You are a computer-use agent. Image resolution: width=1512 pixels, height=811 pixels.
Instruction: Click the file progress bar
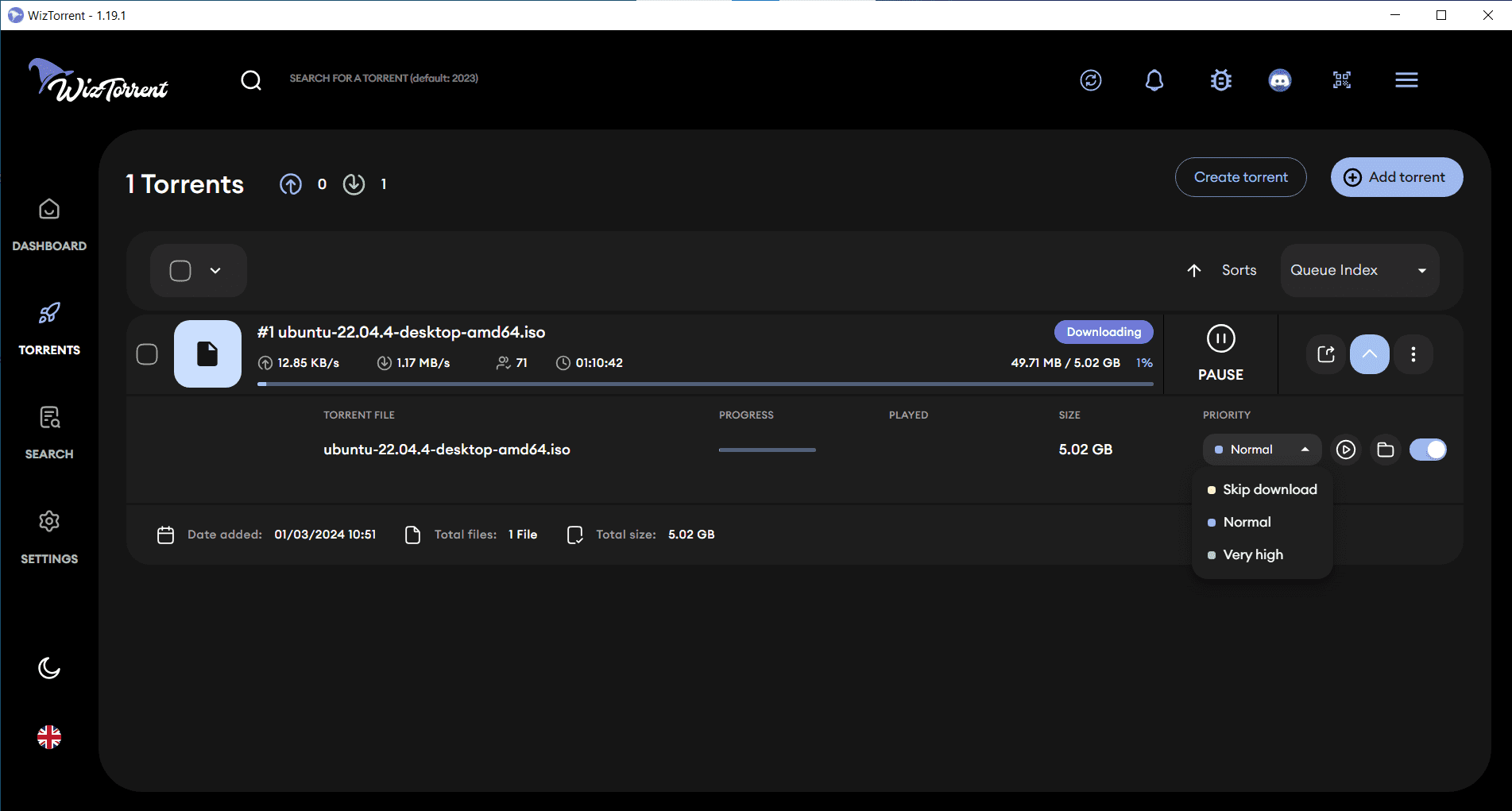767,450
